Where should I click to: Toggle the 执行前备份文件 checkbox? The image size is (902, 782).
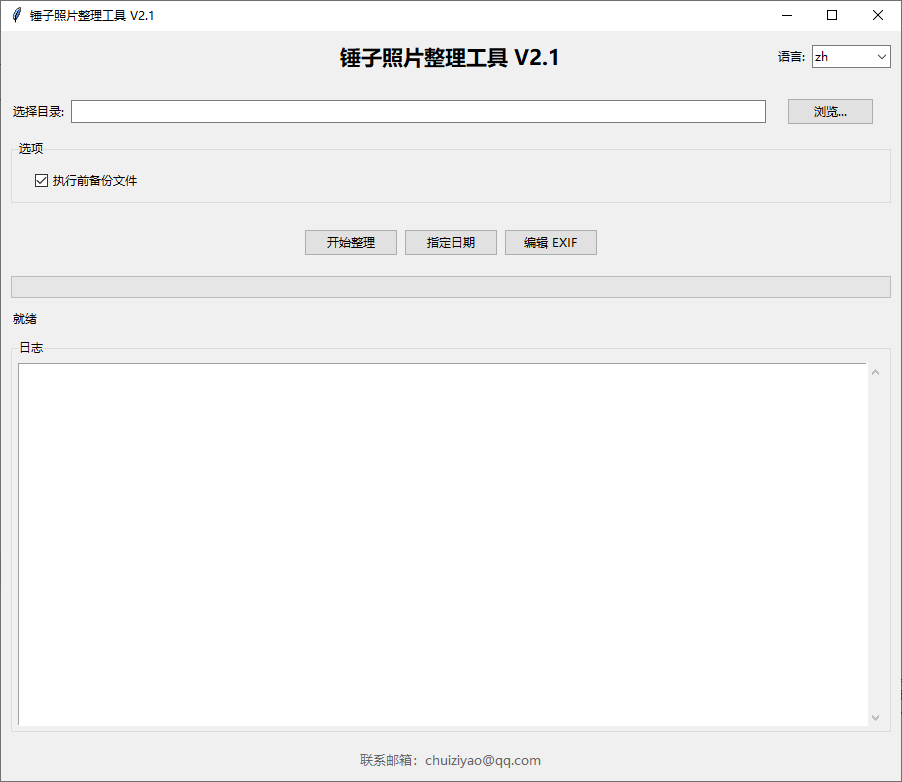point(42,181)
